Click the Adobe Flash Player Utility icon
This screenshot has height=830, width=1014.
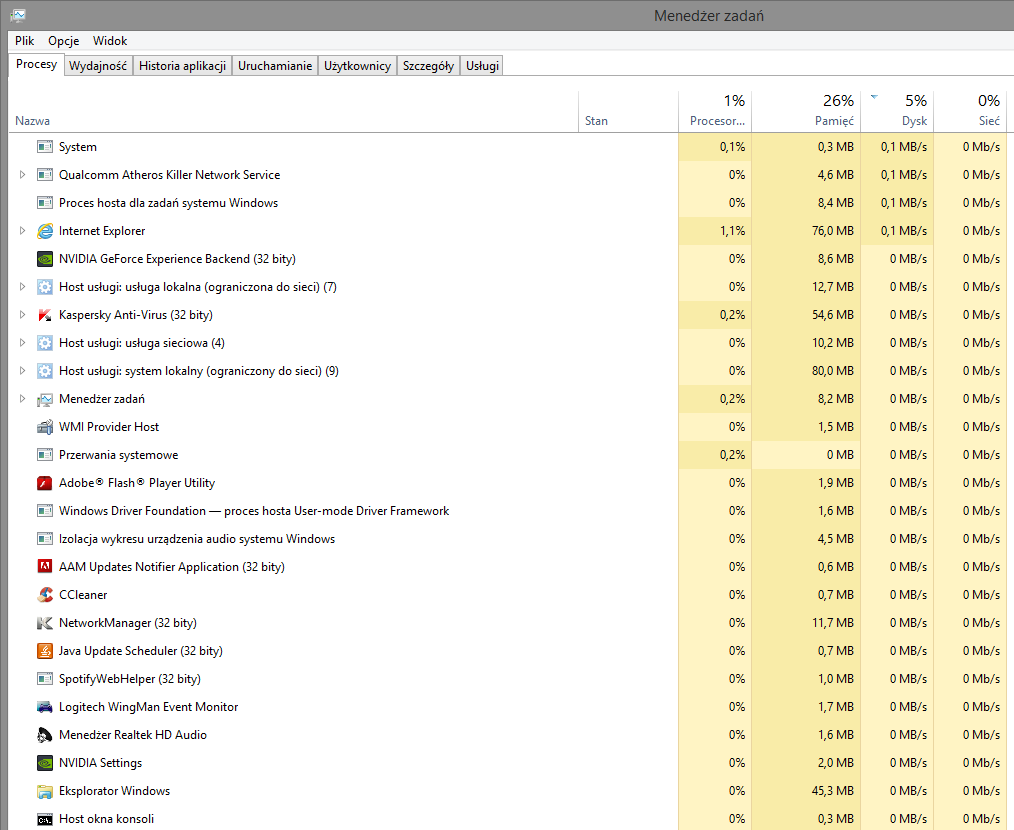45,483
